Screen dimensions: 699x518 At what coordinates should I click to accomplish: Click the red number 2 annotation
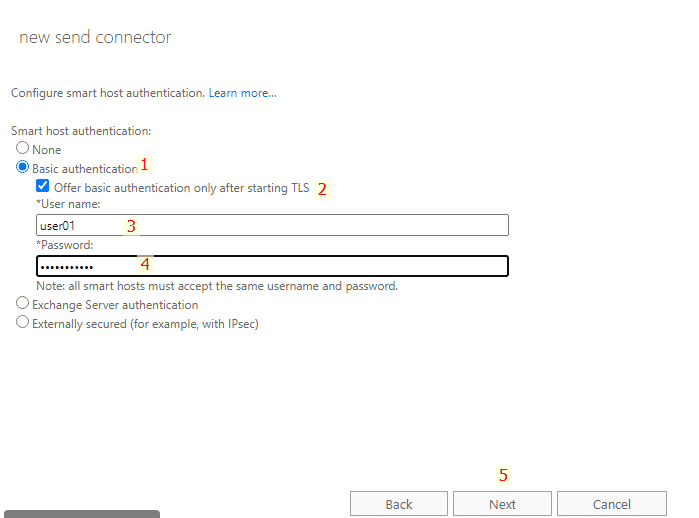(322, 188)
